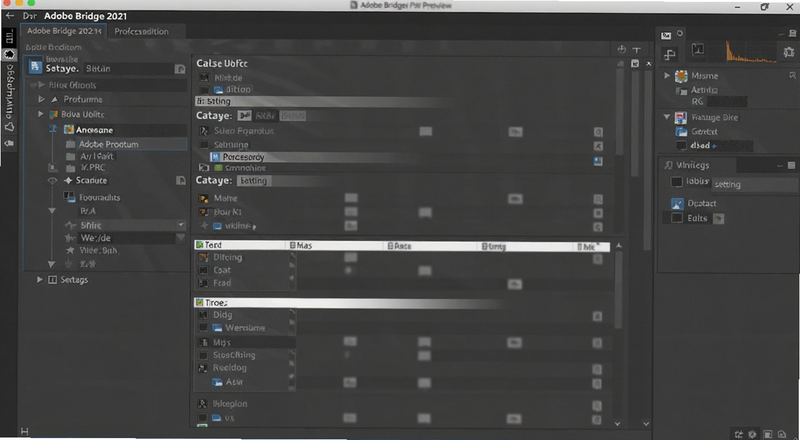
Task: Click the page icon at end of Scadute row
Action: [181, 180]
